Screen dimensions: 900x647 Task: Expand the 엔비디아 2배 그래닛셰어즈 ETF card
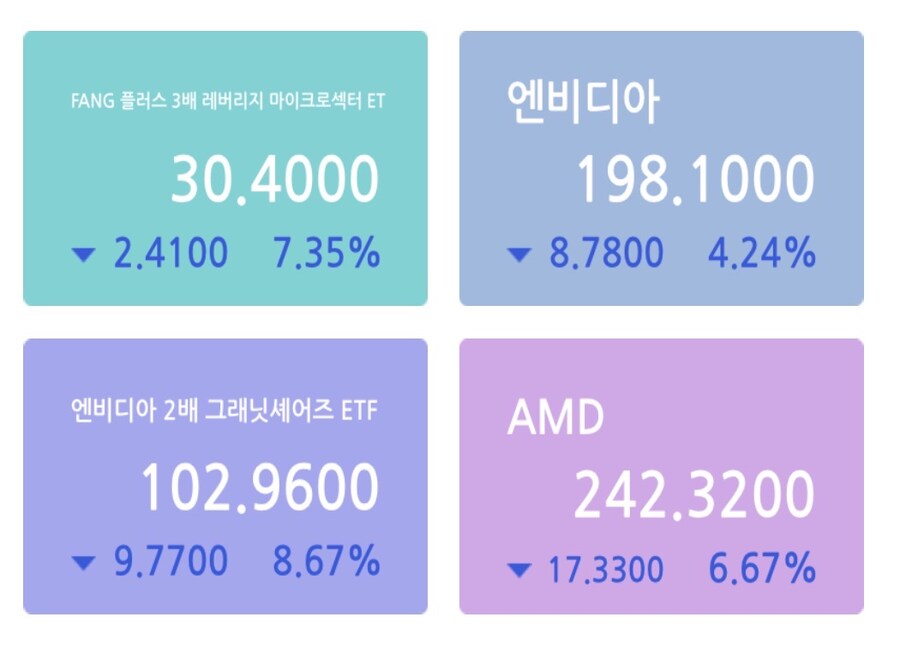coord(225,475)
